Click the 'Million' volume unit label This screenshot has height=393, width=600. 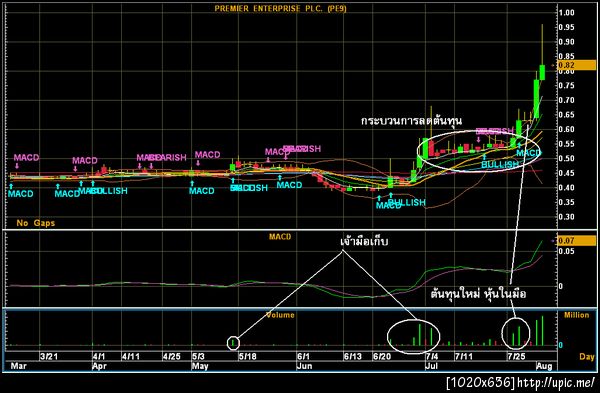point(576,315)
